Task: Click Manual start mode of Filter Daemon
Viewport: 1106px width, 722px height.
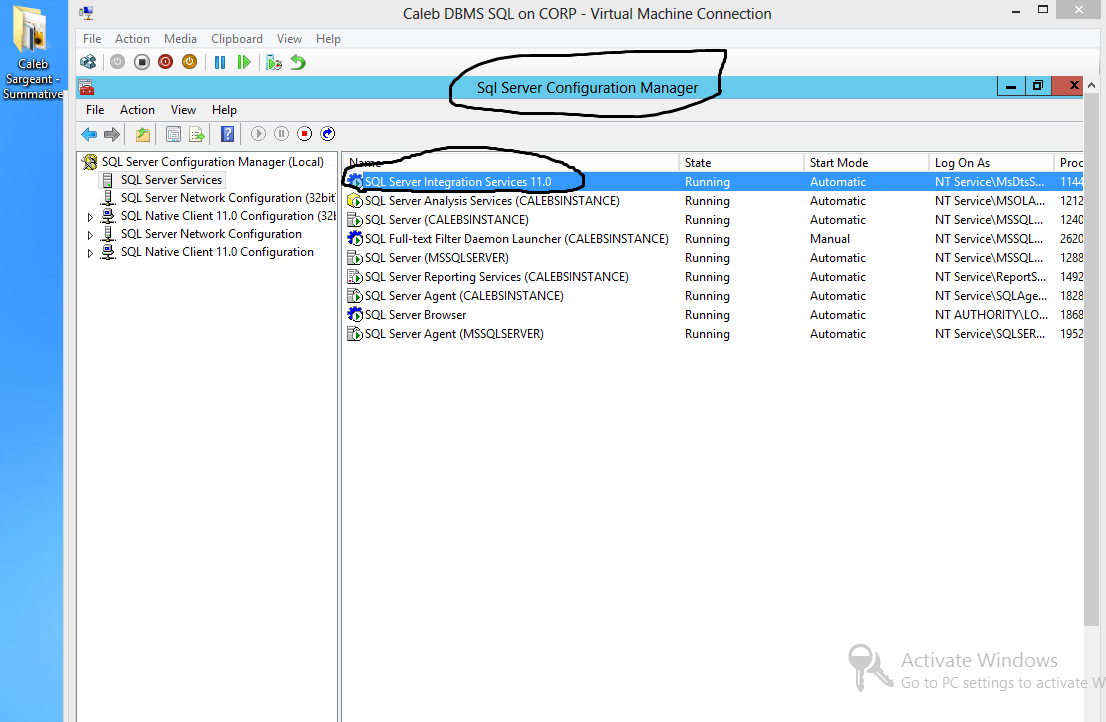Action: click(830, 239)
